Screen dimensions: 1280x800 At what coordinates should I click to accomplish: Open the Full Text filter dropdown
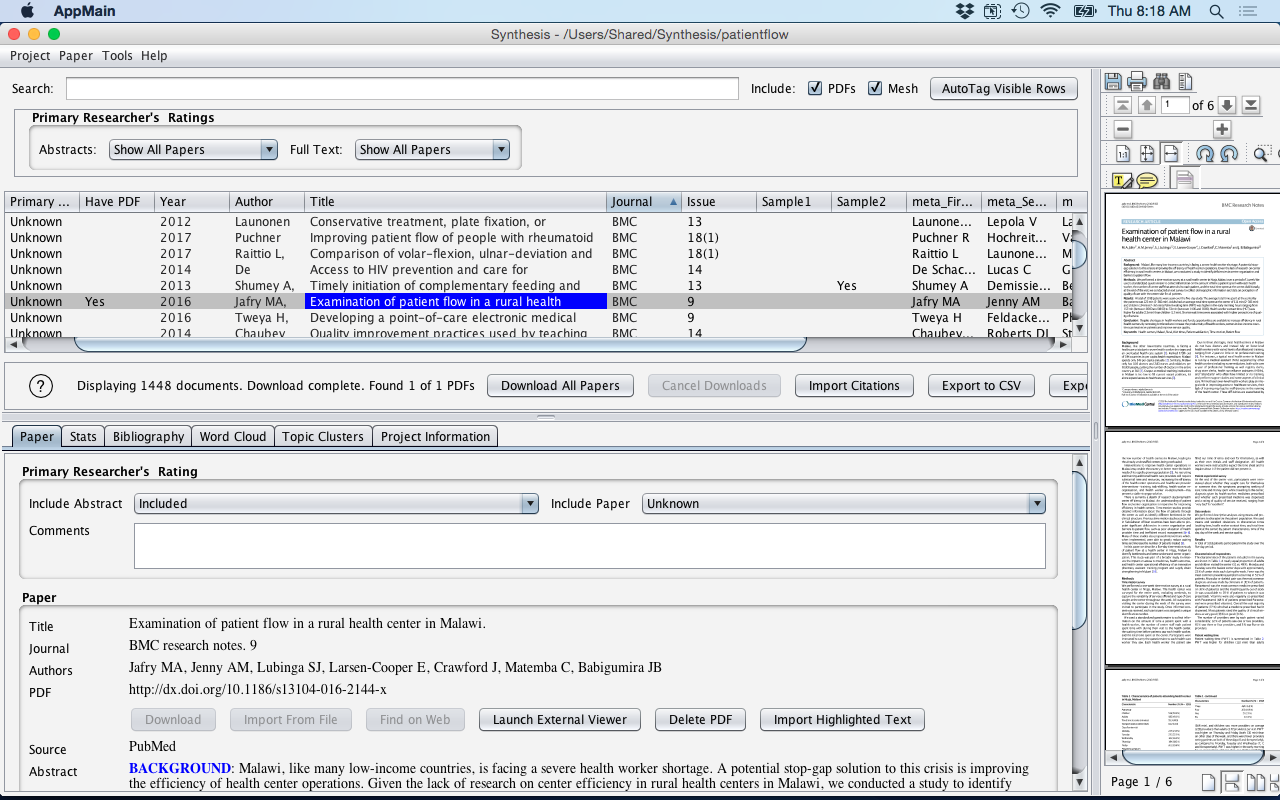click(x=432, y=149)
